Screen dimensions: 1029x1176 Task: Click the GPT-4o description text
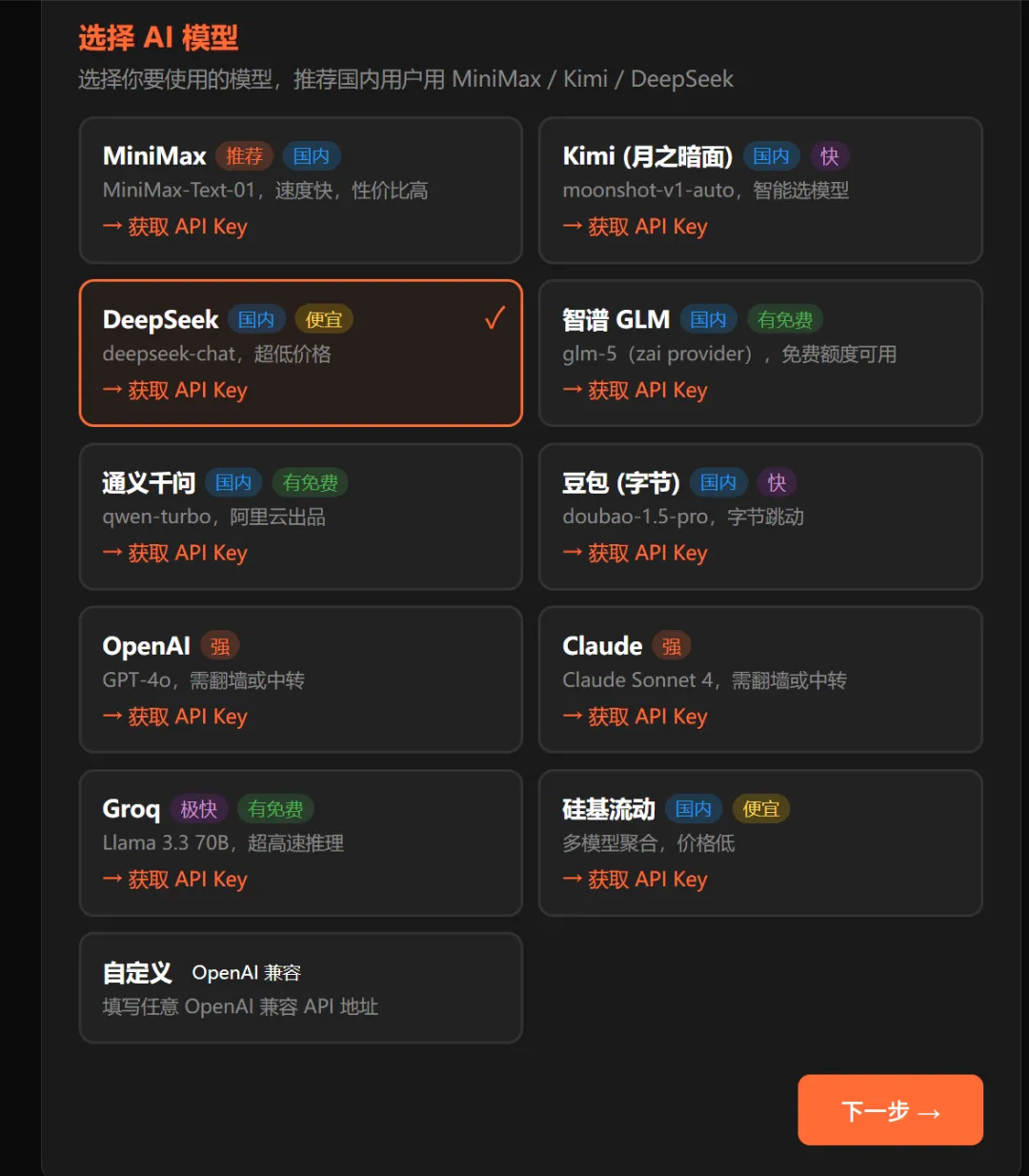(204, 680)
